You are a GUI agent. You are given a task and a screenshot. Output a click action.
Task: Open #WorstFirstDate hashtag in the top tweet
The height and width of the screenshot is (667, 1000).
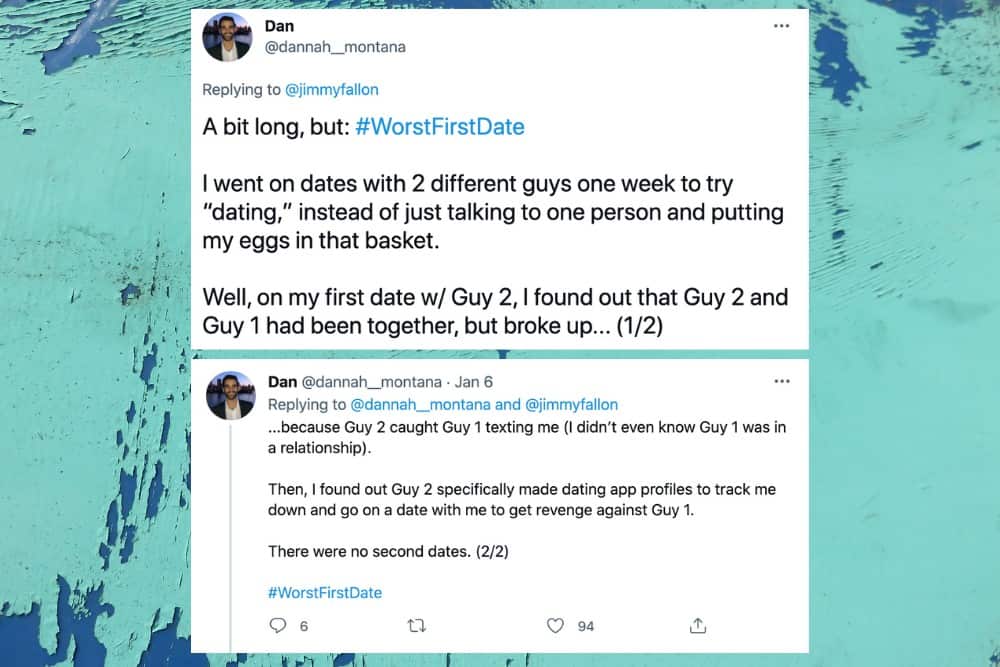click(439, 127)
